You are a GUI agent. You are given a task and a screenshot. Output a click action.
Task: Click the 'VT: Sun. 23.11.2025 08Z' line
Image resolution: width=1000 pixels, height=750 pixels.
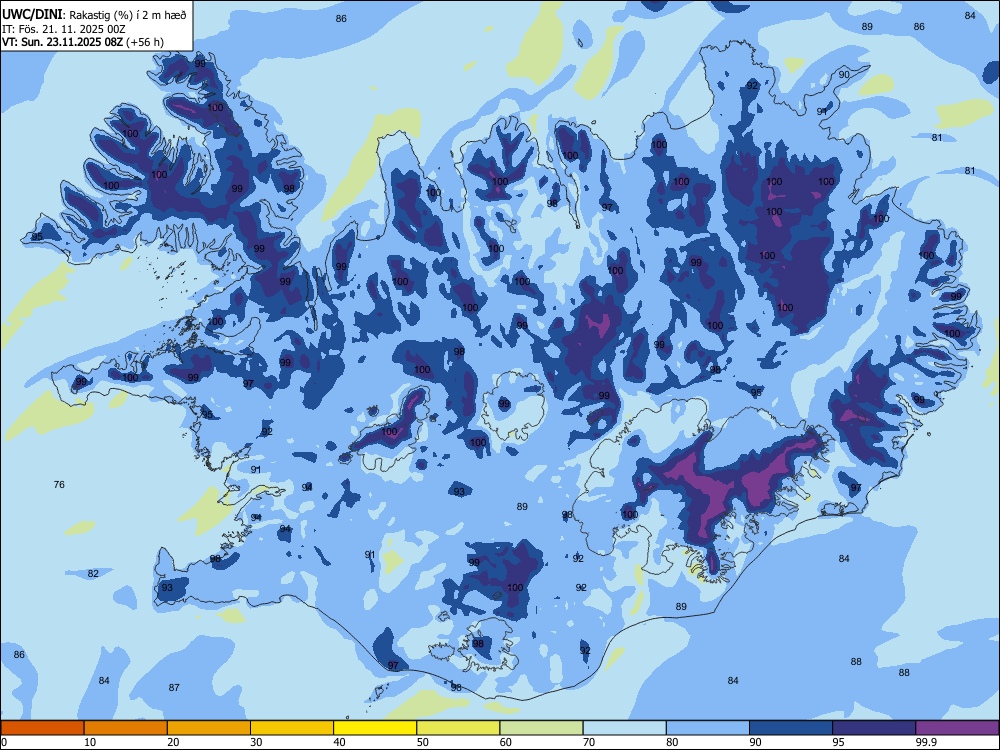(x=62, y=42)
